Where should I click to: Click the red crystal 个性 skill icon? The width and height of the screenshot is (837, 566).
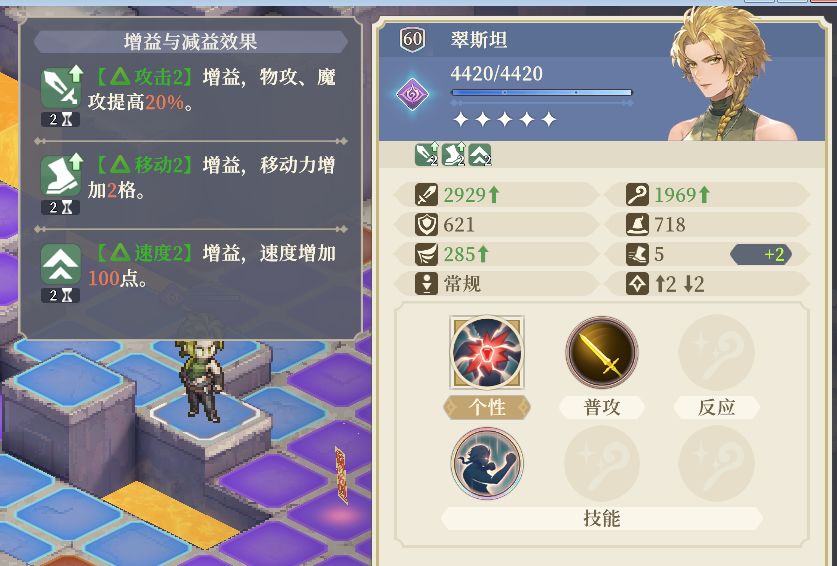click(487, 352)
